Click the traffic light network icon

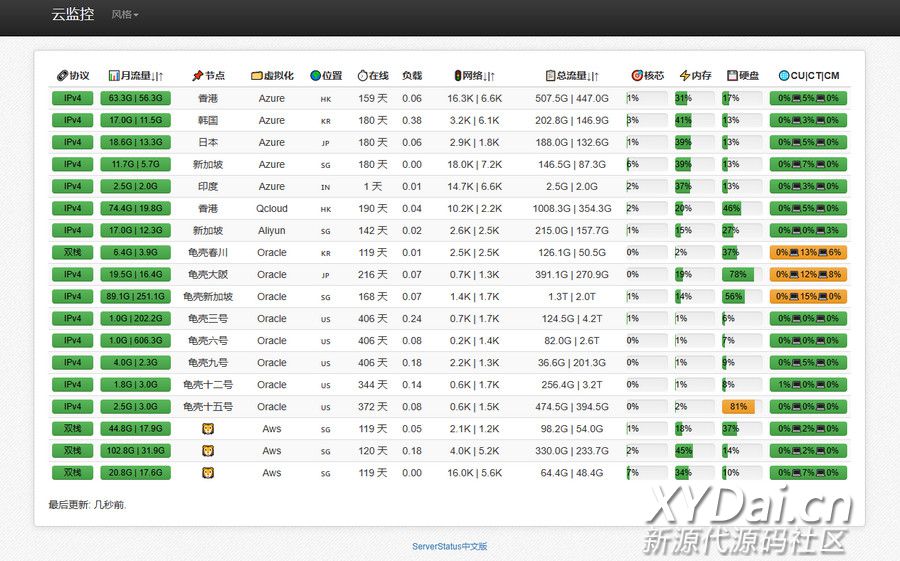click(x=458, y=76)
